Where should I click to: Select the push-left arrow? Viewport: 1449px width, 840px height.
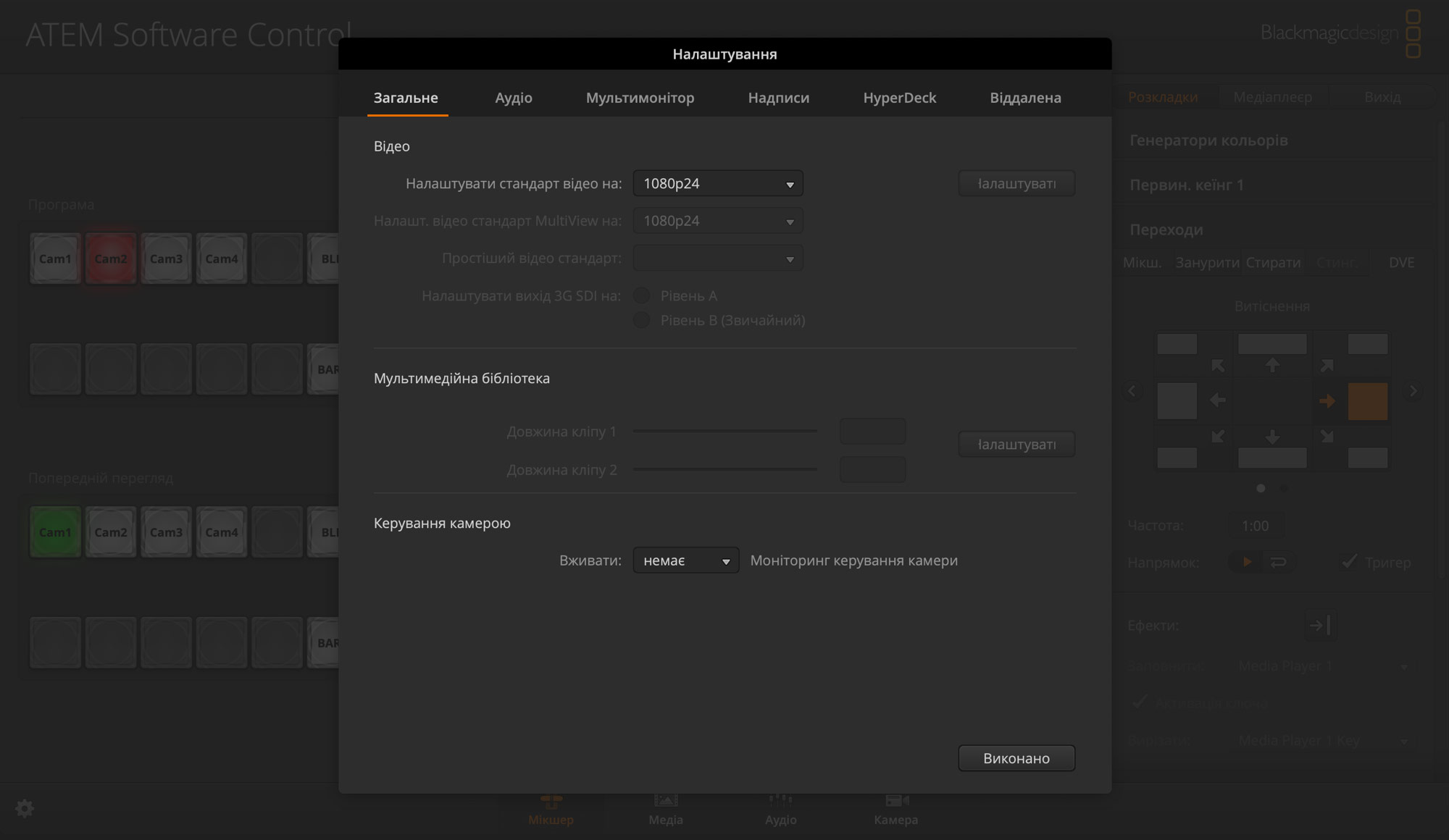pyautogui.click(x=1218, y=400)
